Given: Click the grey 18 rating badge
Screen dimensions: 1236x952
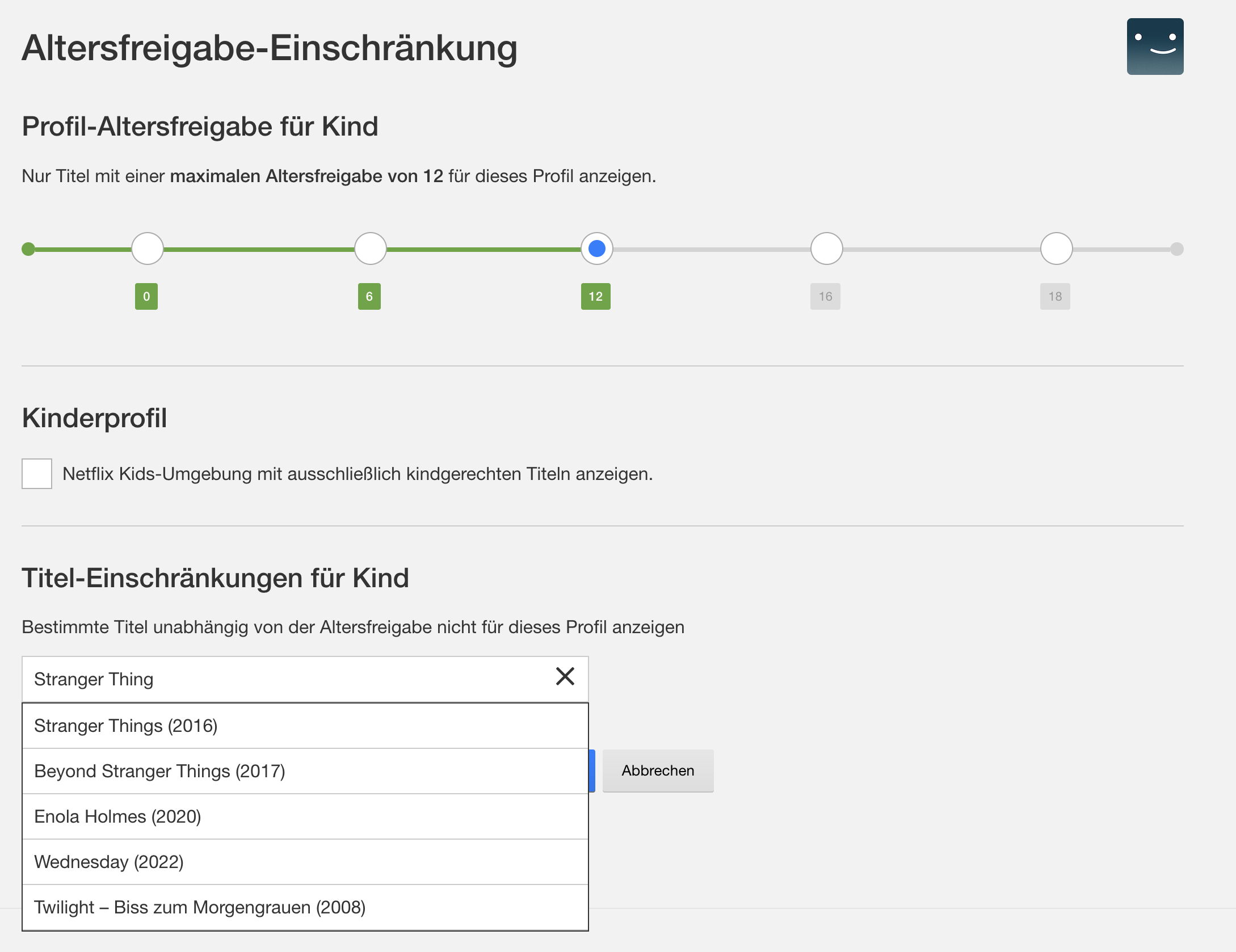Looking at the screenshot, I should click(1055, 296).
